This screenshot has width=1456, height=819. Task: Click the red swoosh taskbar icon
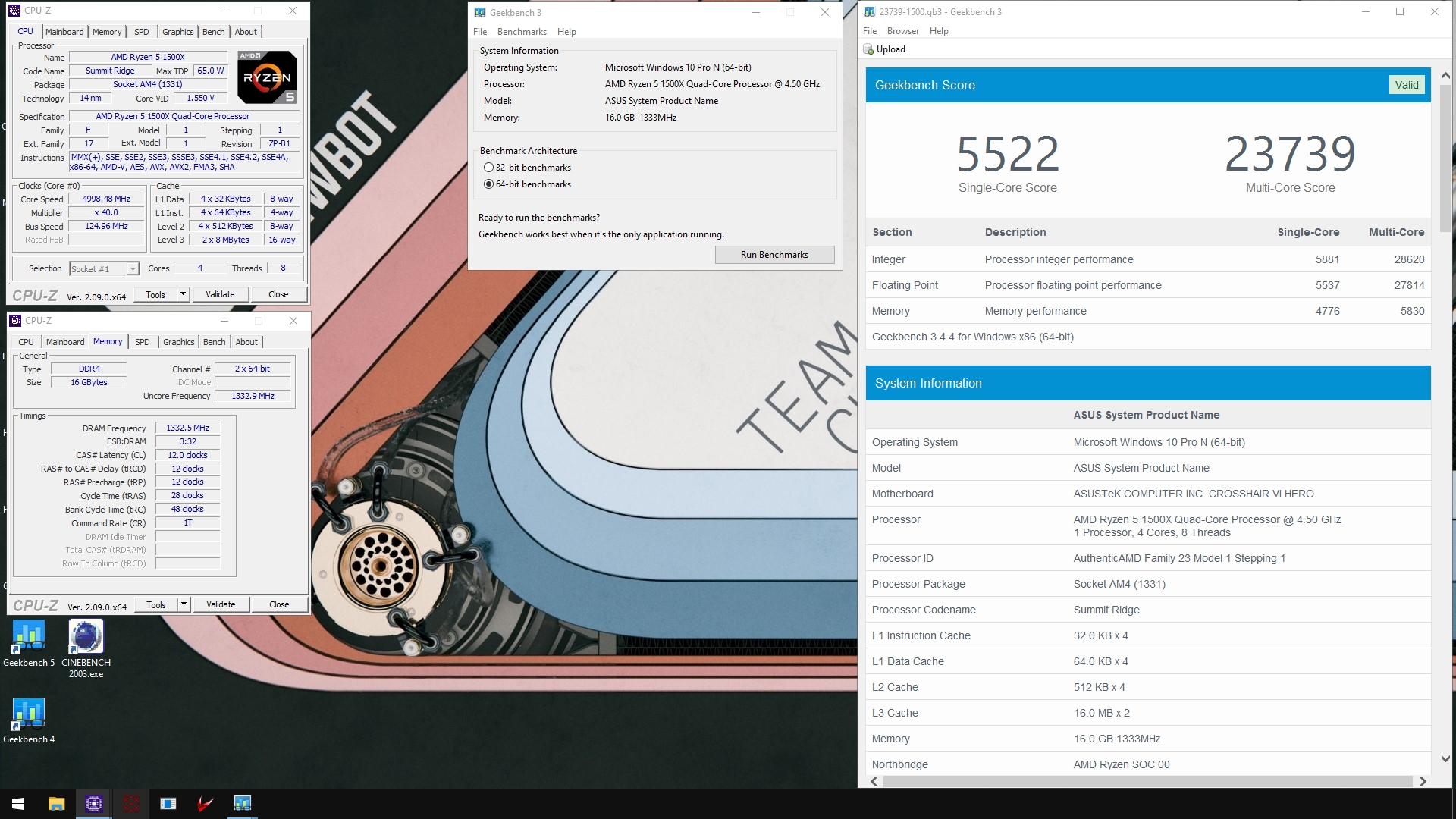coord(205,803)
